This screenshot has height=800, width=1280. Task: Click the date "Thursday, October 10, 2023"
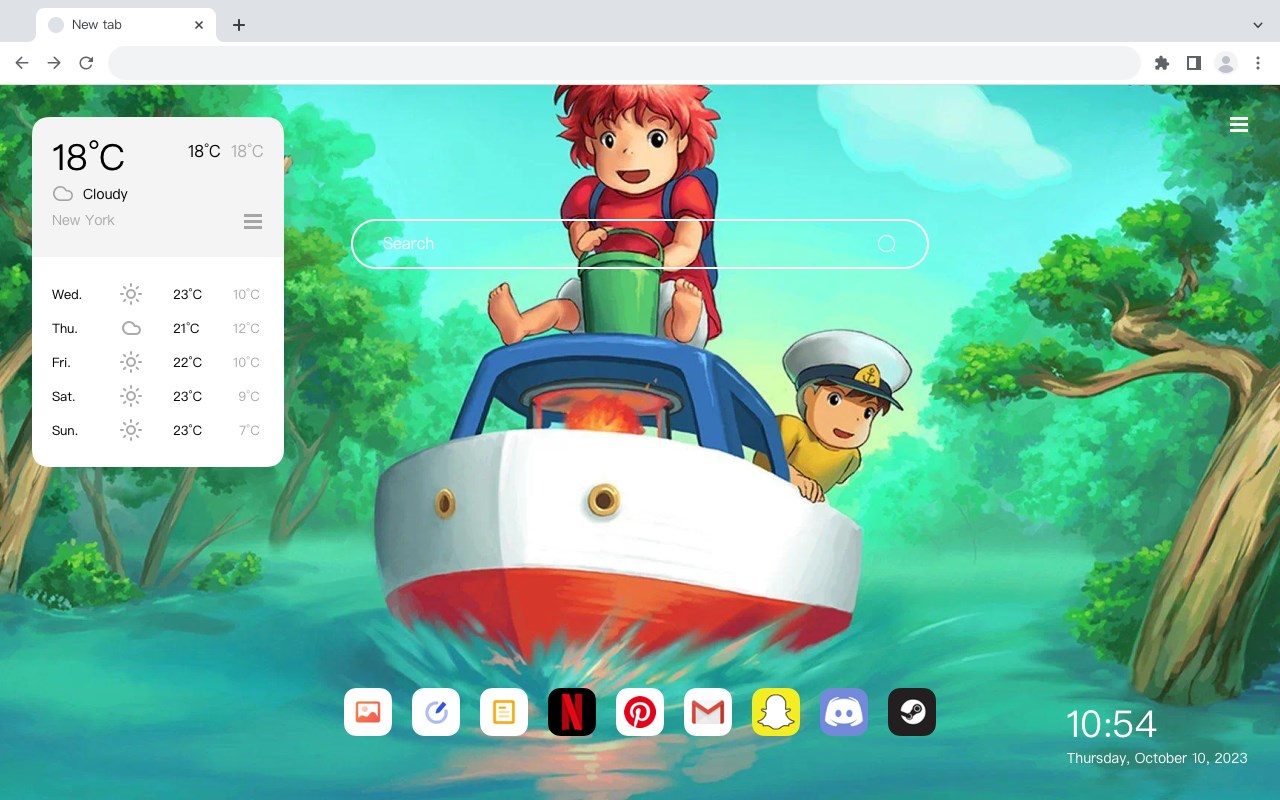click(x=1157, y=758)
